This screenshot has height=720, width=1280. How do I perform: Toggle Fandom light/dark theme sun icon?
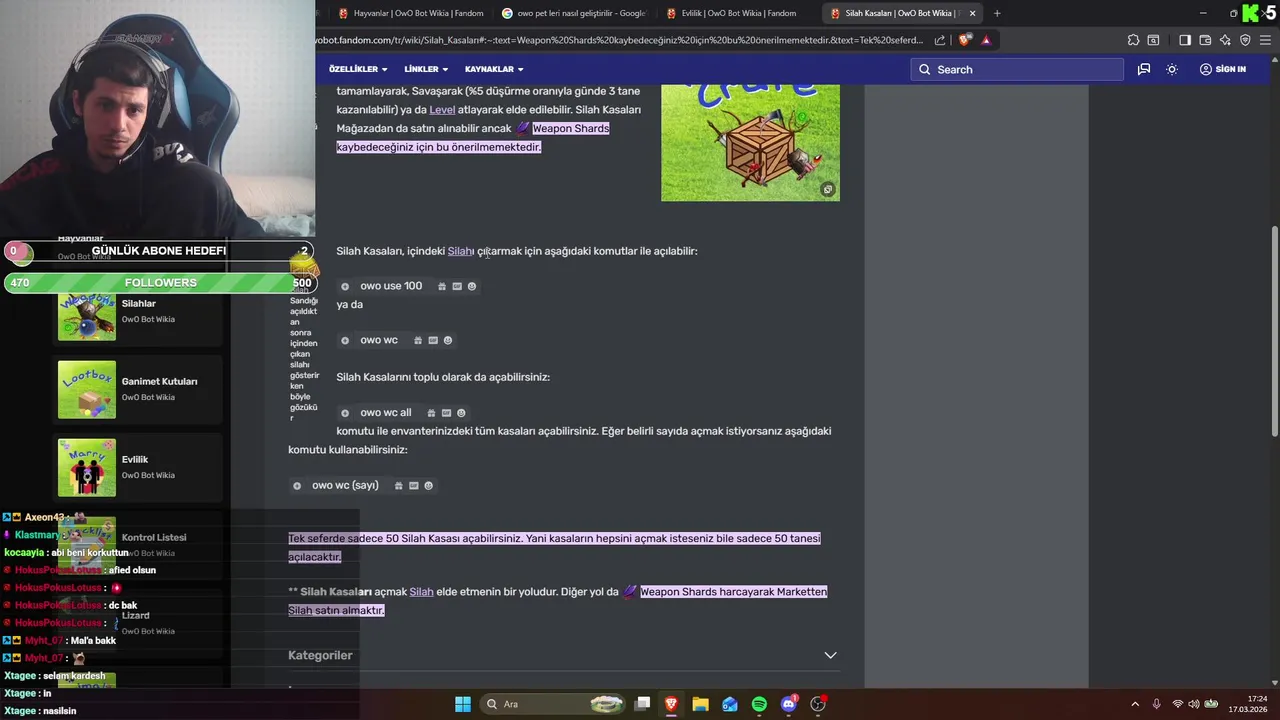coord(1172,69)
